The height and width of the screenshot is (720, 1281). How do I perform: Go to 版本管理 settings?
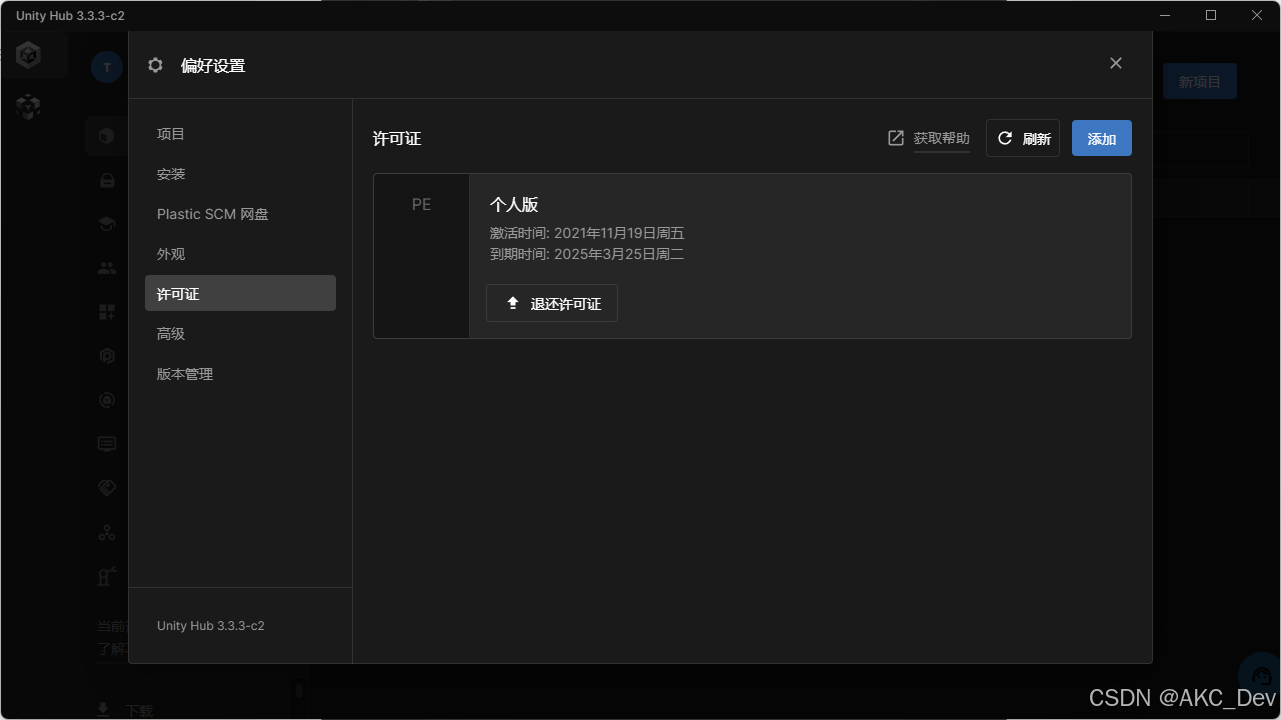(240, 374)
